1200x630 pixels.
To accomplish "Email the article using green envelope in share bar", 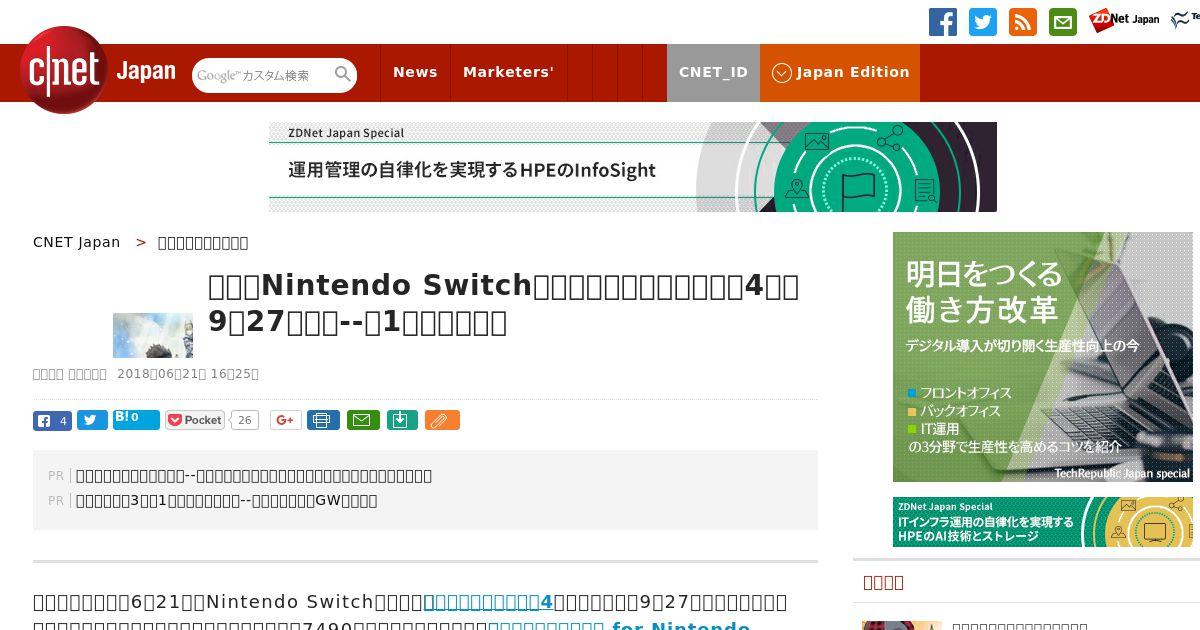I will pyautogui.click(x=363, y=420).
